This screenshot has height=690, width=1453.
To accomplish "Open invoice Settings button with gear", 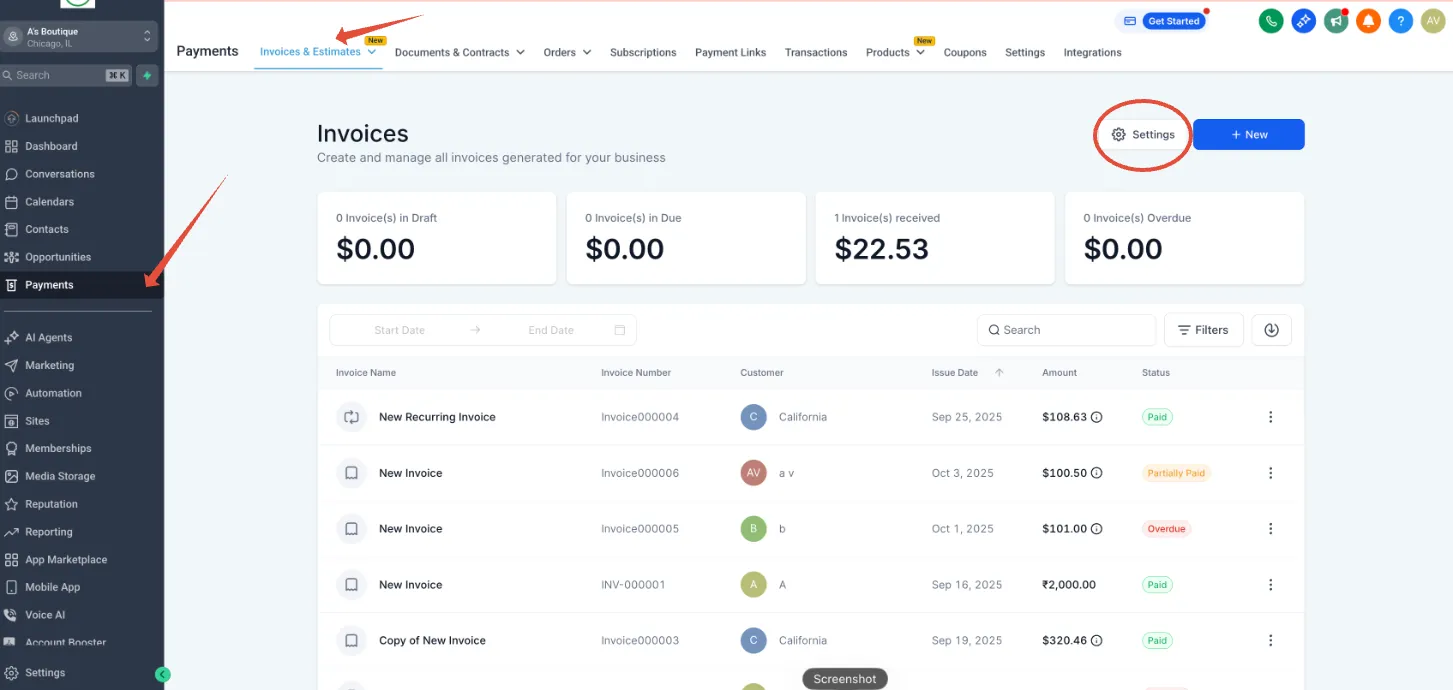I will coord(1144,135).
